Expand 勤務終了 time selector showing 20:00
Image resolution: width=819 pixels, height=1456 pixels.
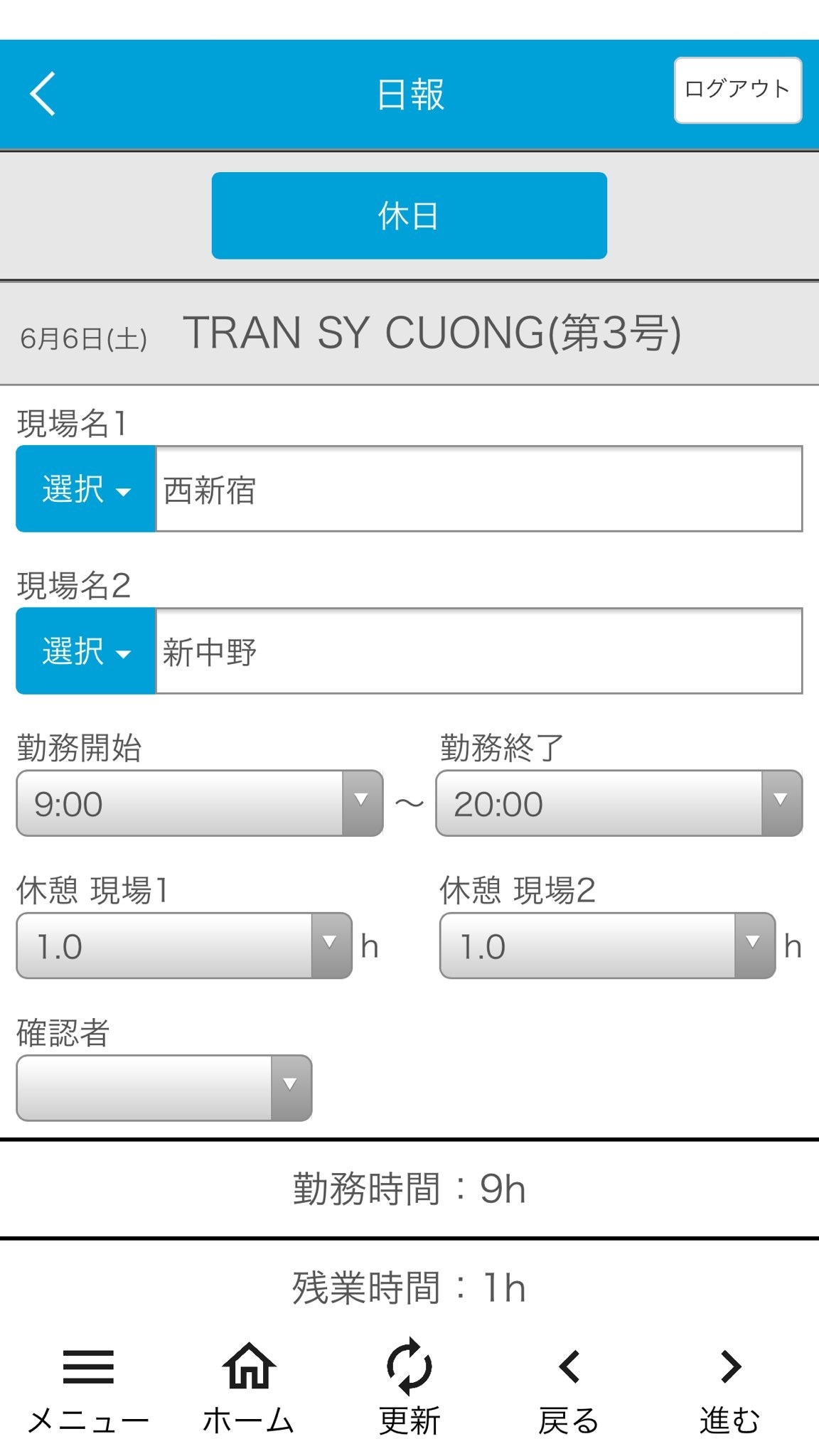click(619, 803)
